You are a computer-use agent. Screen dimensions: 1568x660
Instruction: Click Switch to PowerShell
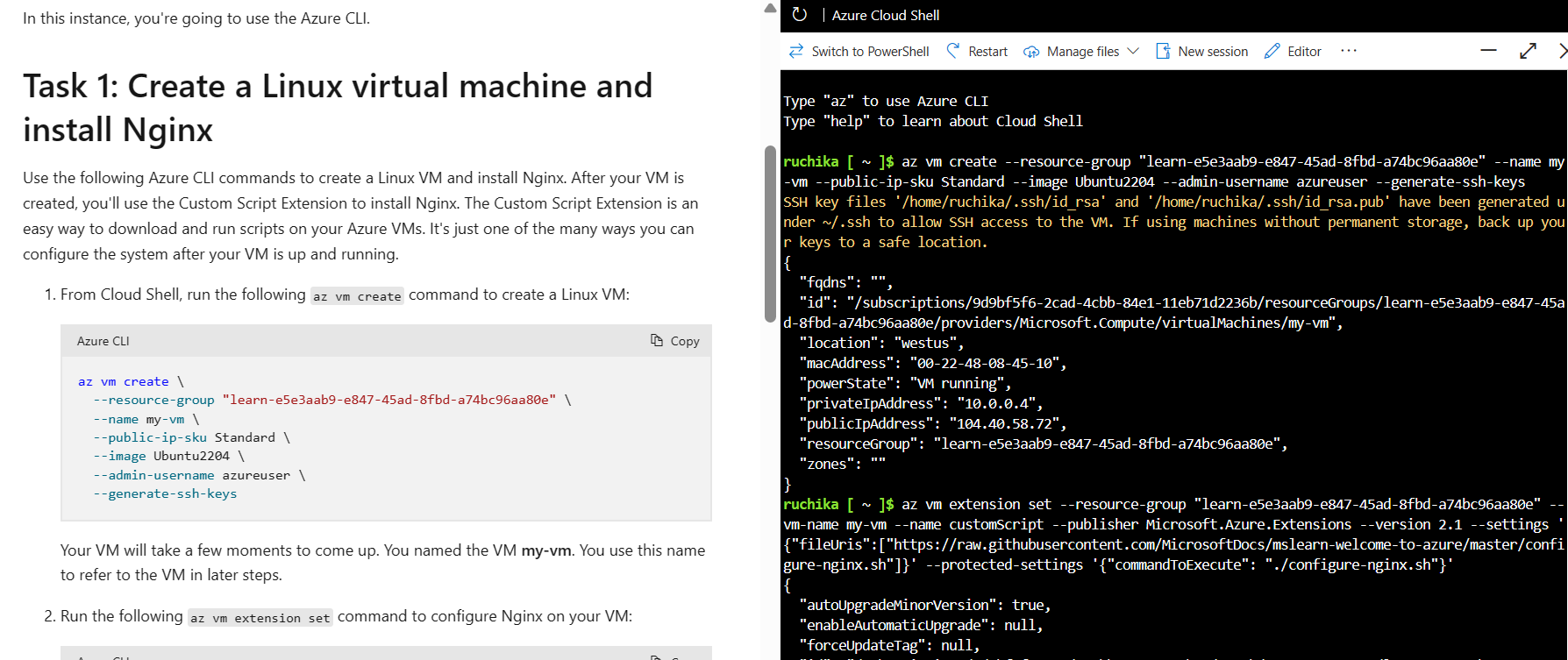pyautogui.click(x=859, y=52)
